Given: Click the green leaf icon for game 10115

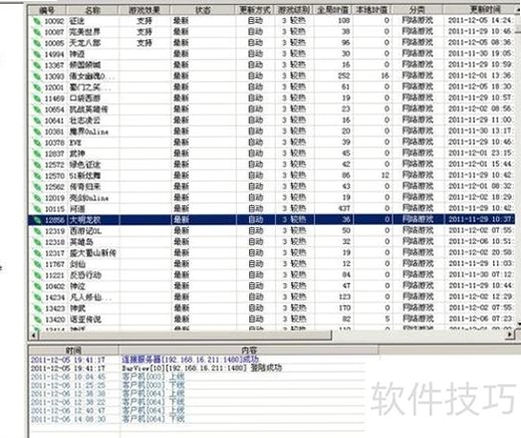Looking at the screenshot, I should coord(36,209).
